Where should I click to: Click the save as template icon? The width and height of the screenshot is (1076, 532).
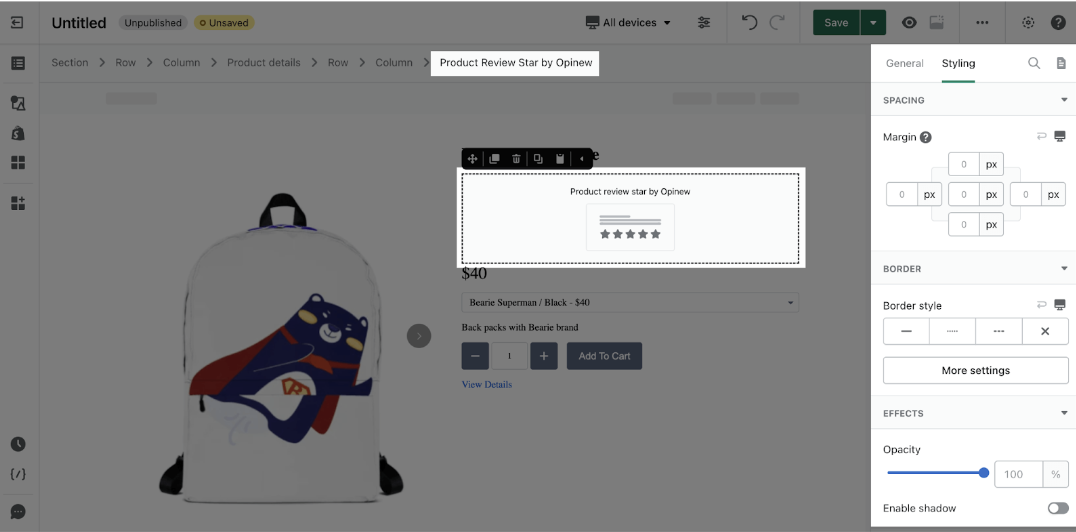tap(936, 23)
